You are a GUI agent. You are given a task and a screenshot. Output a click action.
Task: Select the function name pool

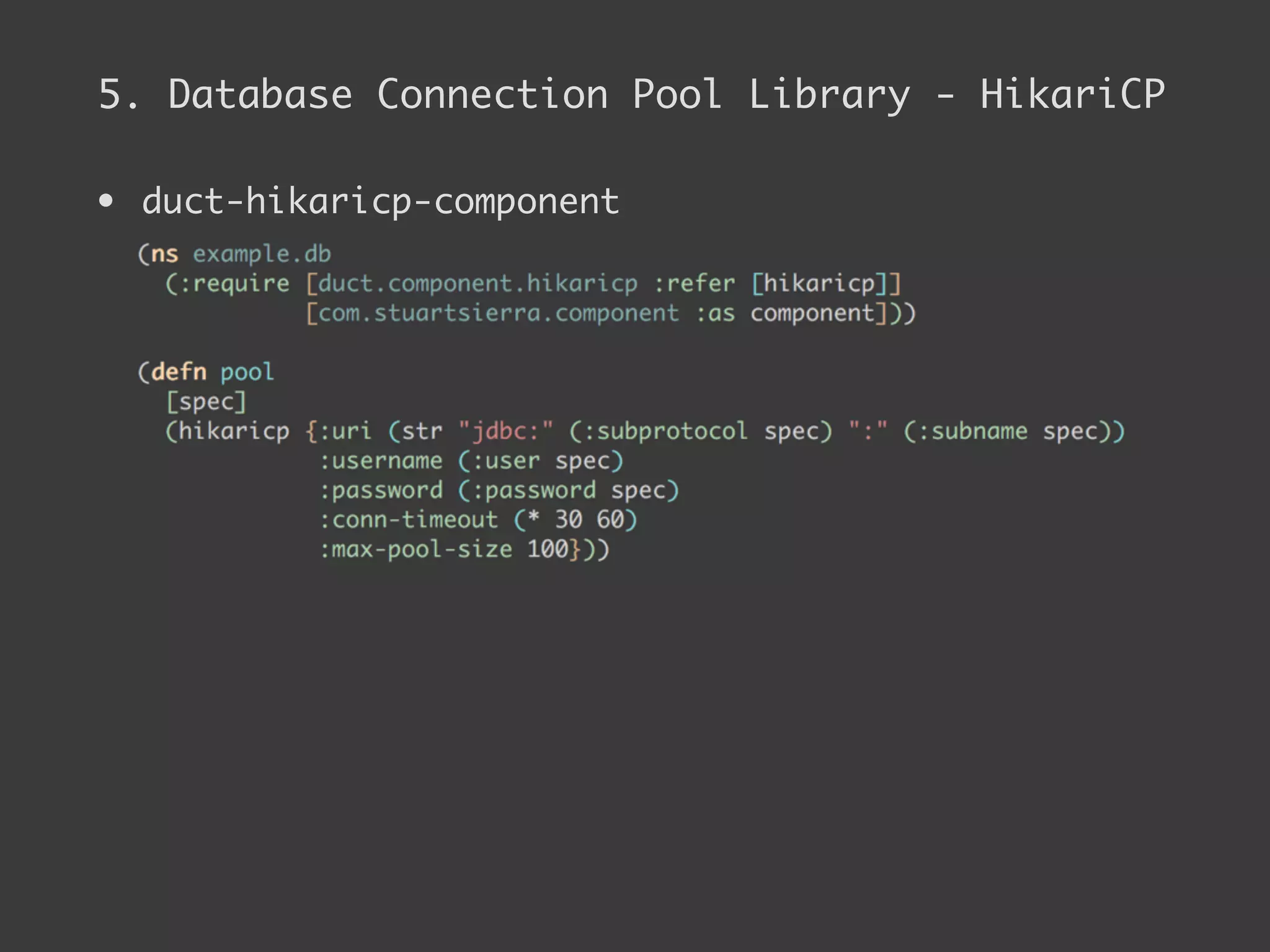(247, 372)
